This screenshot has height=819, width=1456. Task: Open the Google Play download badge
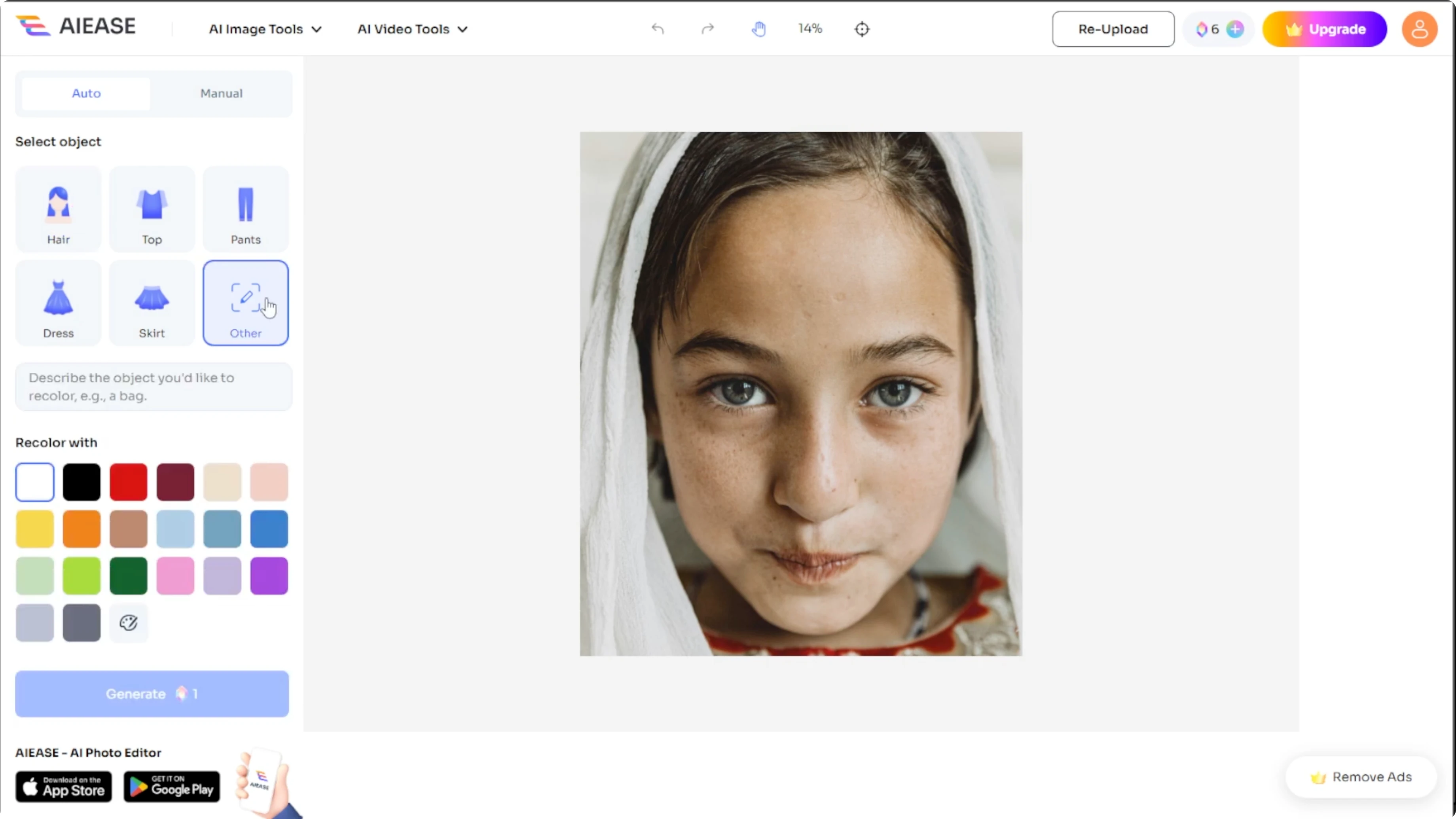[172, 786]
